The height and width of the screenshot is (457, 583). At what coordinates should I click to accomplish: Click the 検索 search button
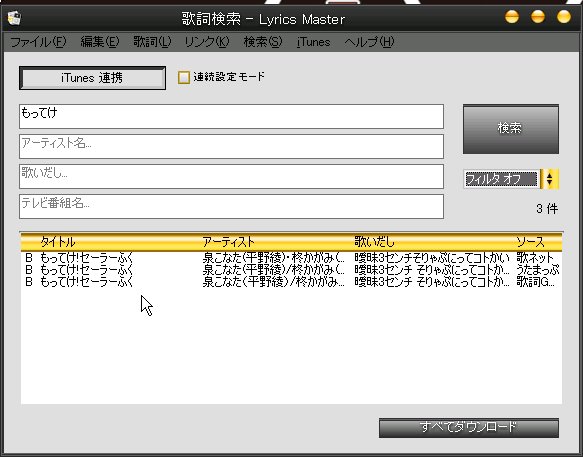tap(510, 129)
